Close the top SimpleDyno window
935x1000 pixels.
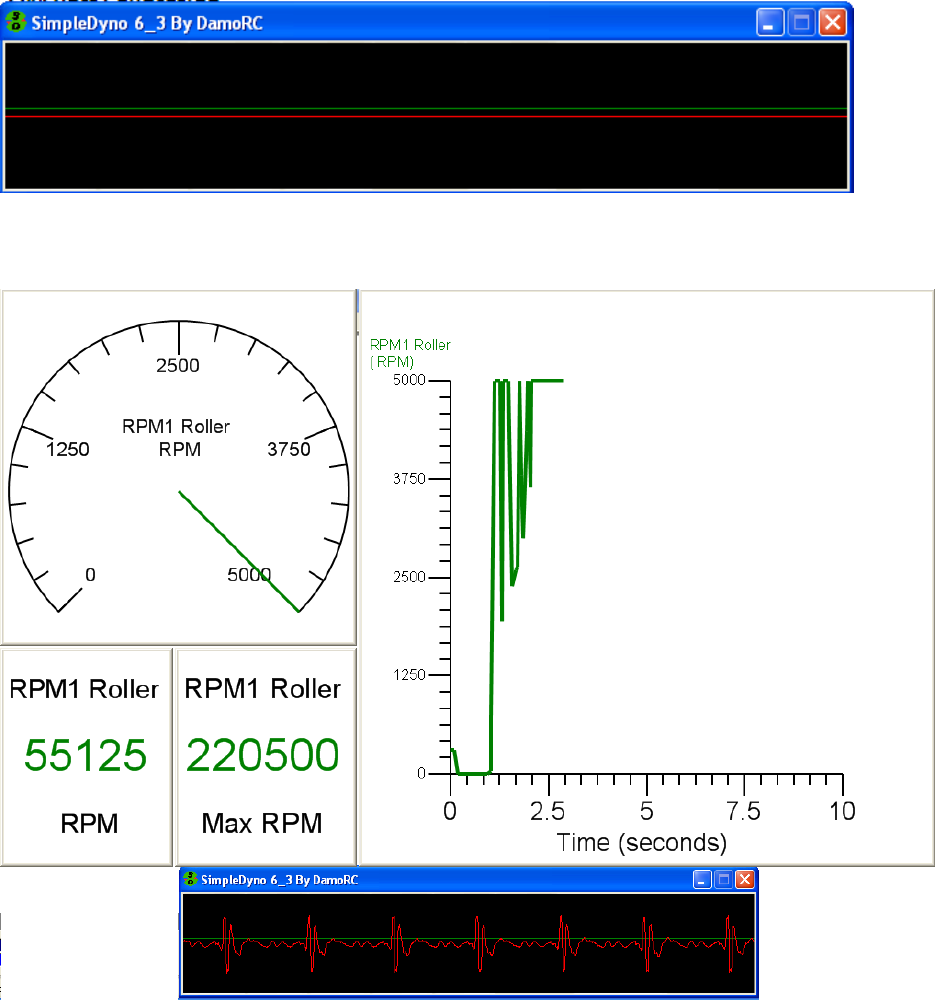pos(833,23)
